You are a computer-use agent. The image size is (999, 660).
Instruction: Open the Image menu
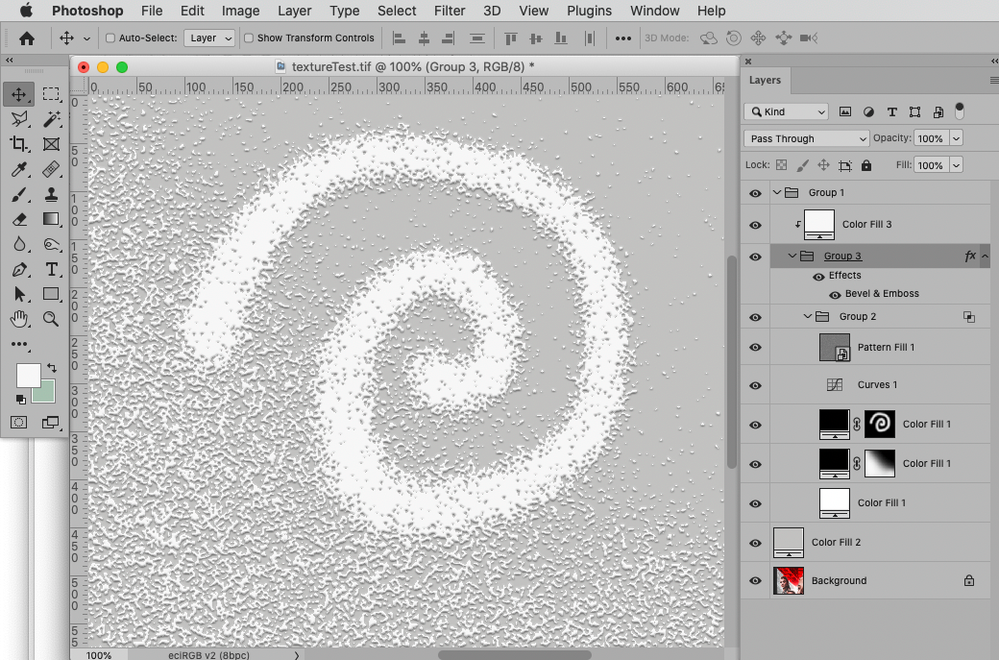tap(240, 11)
